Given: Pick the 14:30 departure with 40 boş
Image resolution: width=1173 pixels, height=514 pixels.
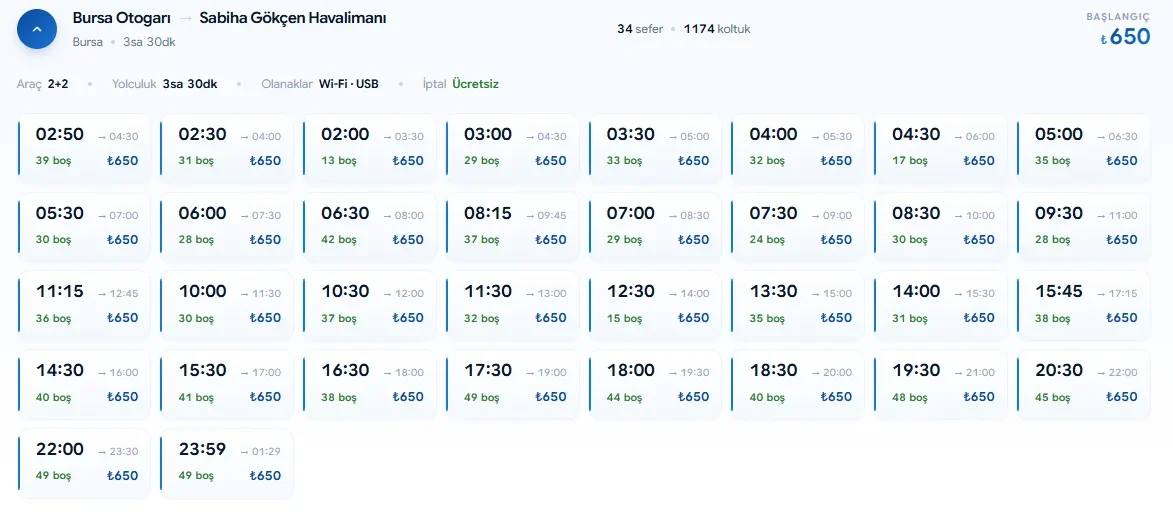Looking at the screenshot, I should tap(84, 385).
